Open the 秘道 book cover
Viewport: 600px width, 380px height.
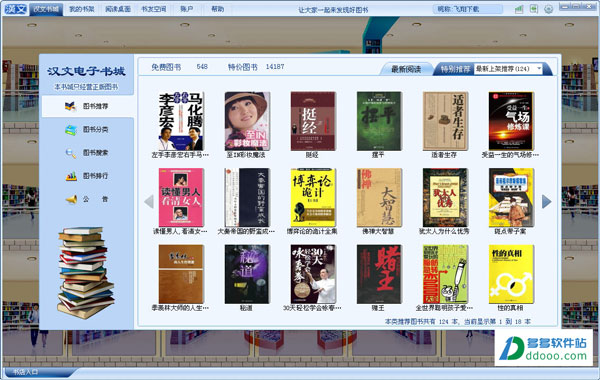click(247, 274)
